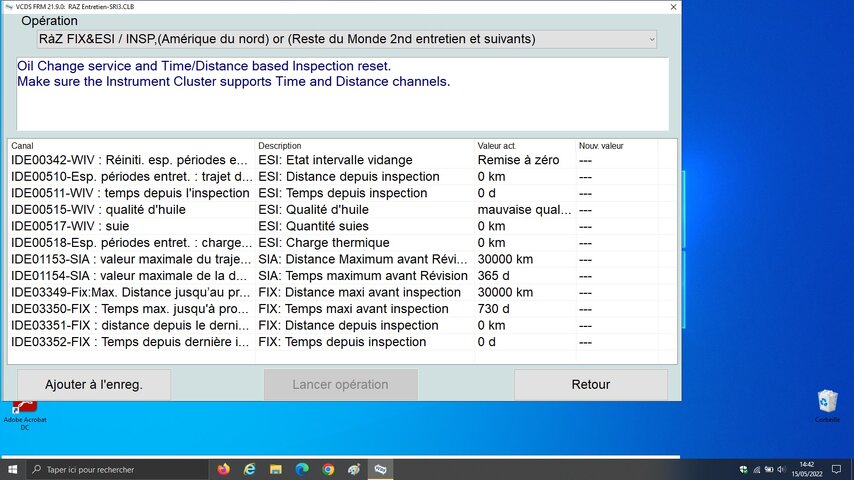Screen dimensions: 854x480
Task: Open the Paint app taskbar icon
Action: (x=354, y=469)
